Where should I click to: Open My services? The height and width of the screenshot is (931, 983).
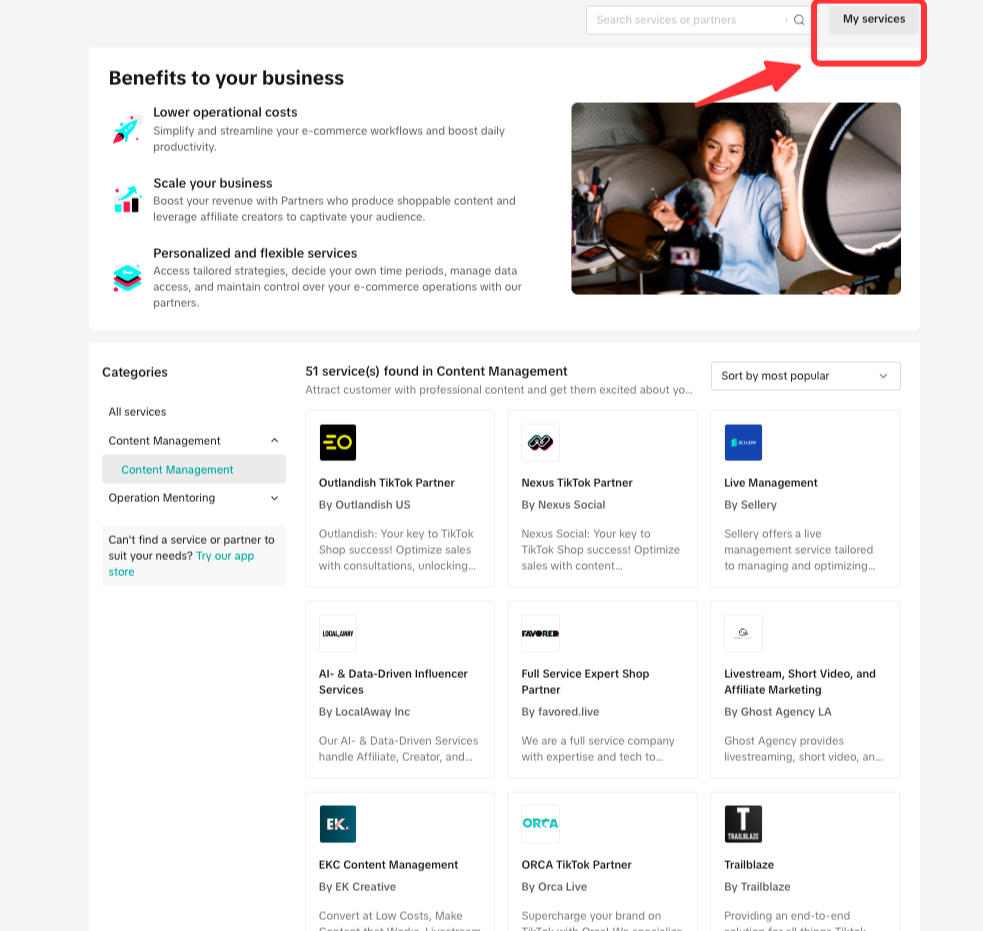(873, 19)
